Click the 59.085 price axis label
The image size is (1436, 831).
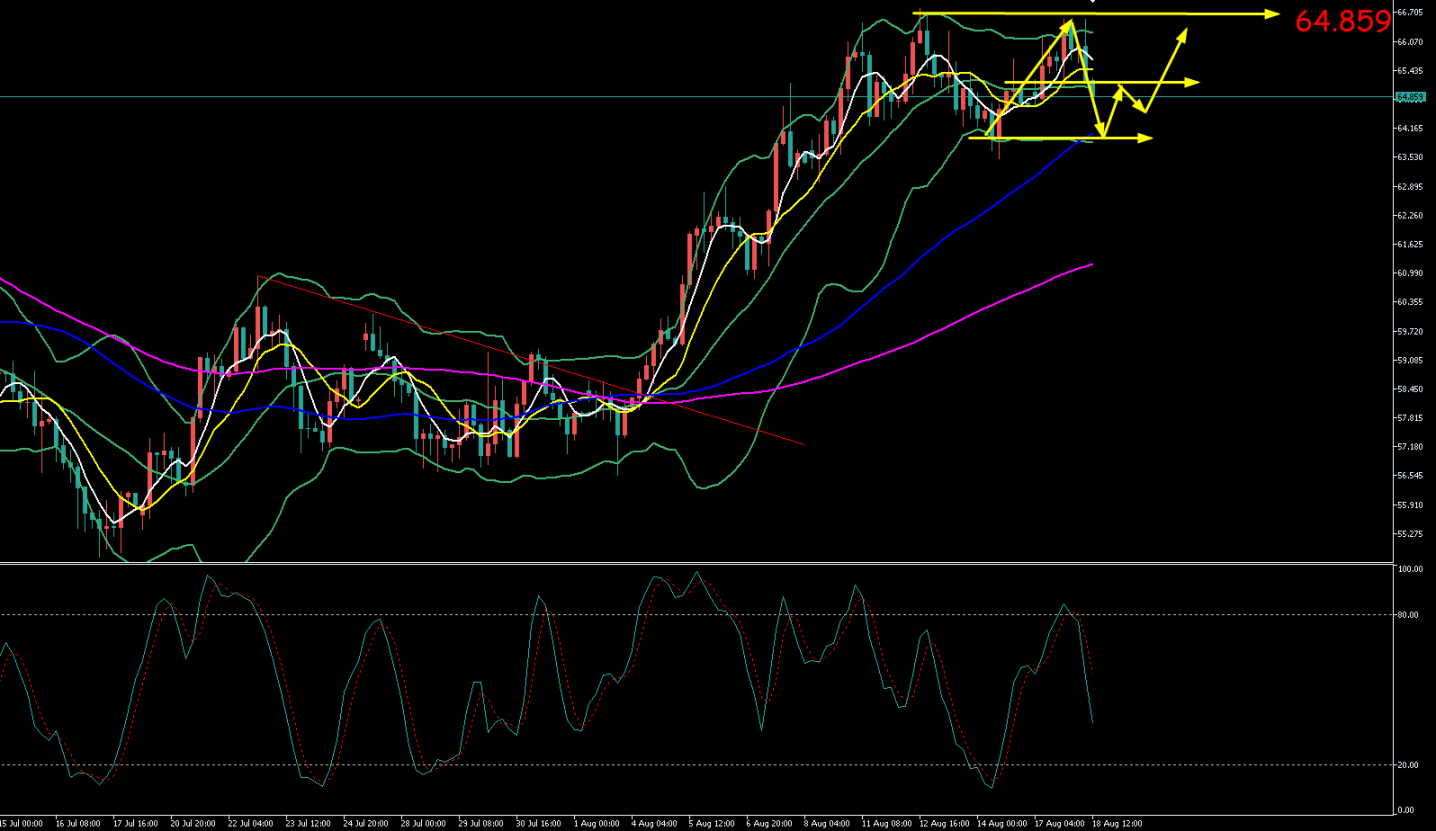(1410, 360)
